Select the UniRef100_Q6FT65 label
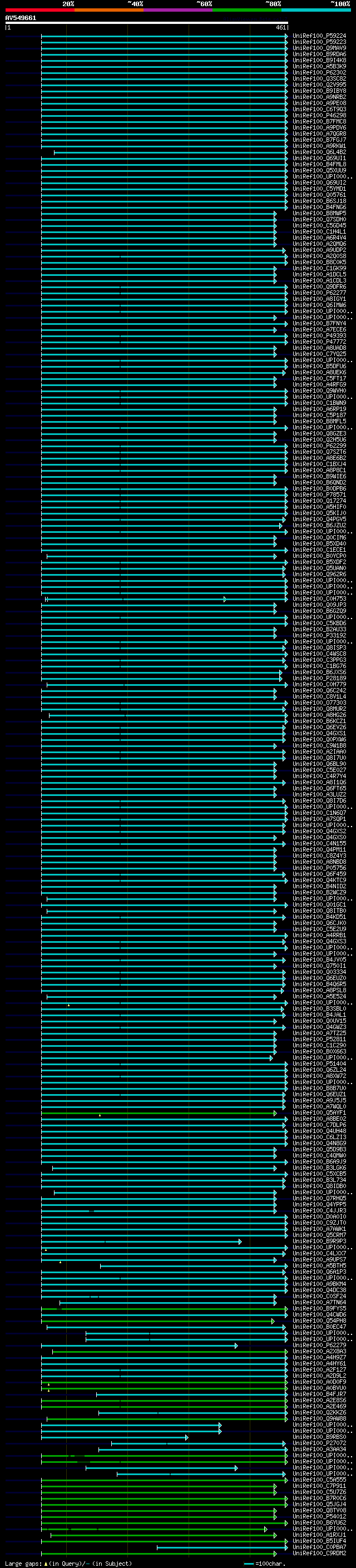The height and width of the screenshot is (1568, 356). click(319, 789)
